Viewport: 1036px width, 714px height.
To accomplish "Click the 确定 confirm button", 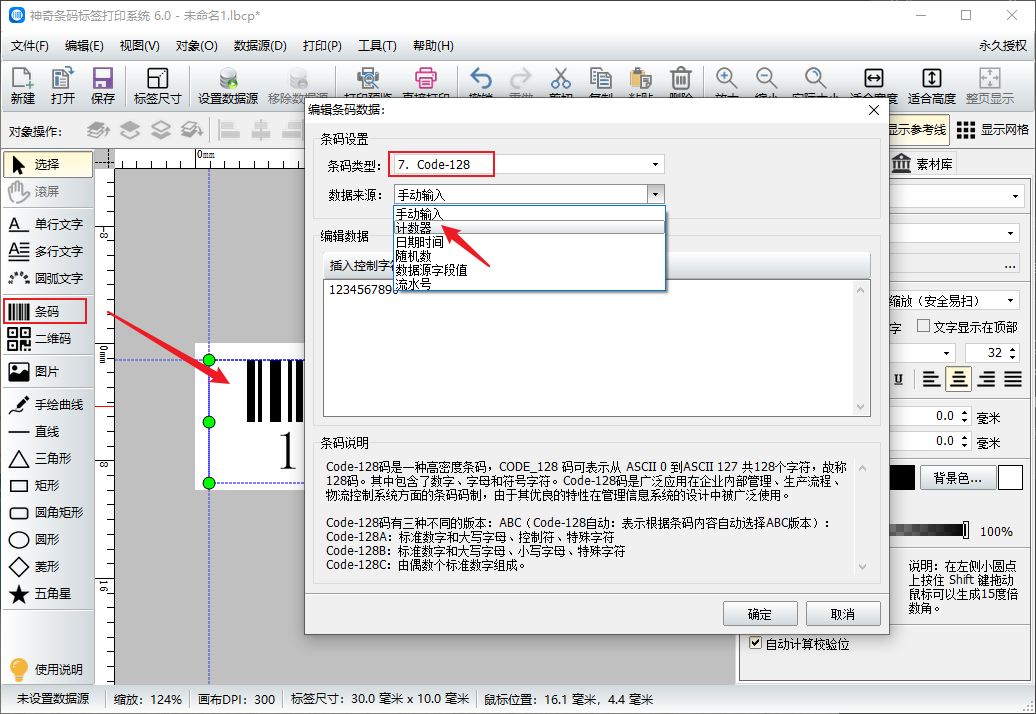I will [760, 614].
